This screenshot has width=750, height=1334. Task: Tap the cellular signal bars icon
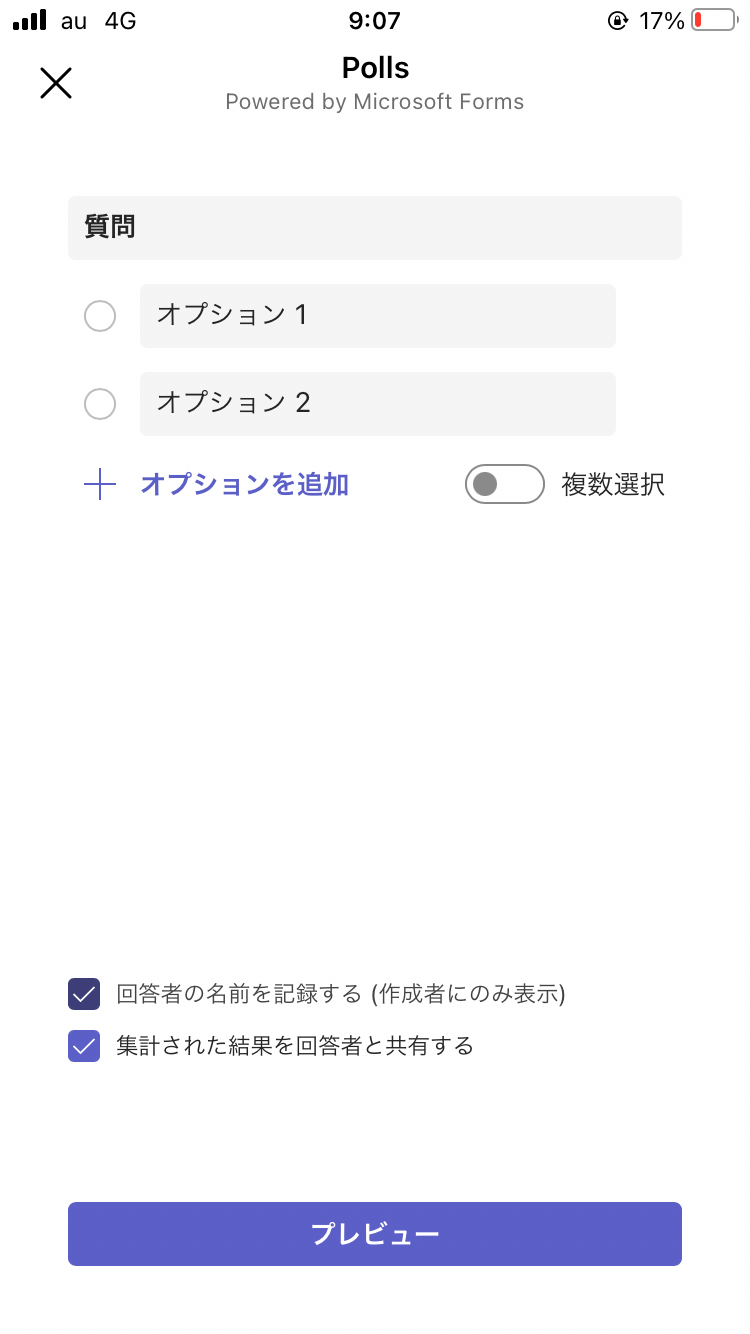(30, 20)
